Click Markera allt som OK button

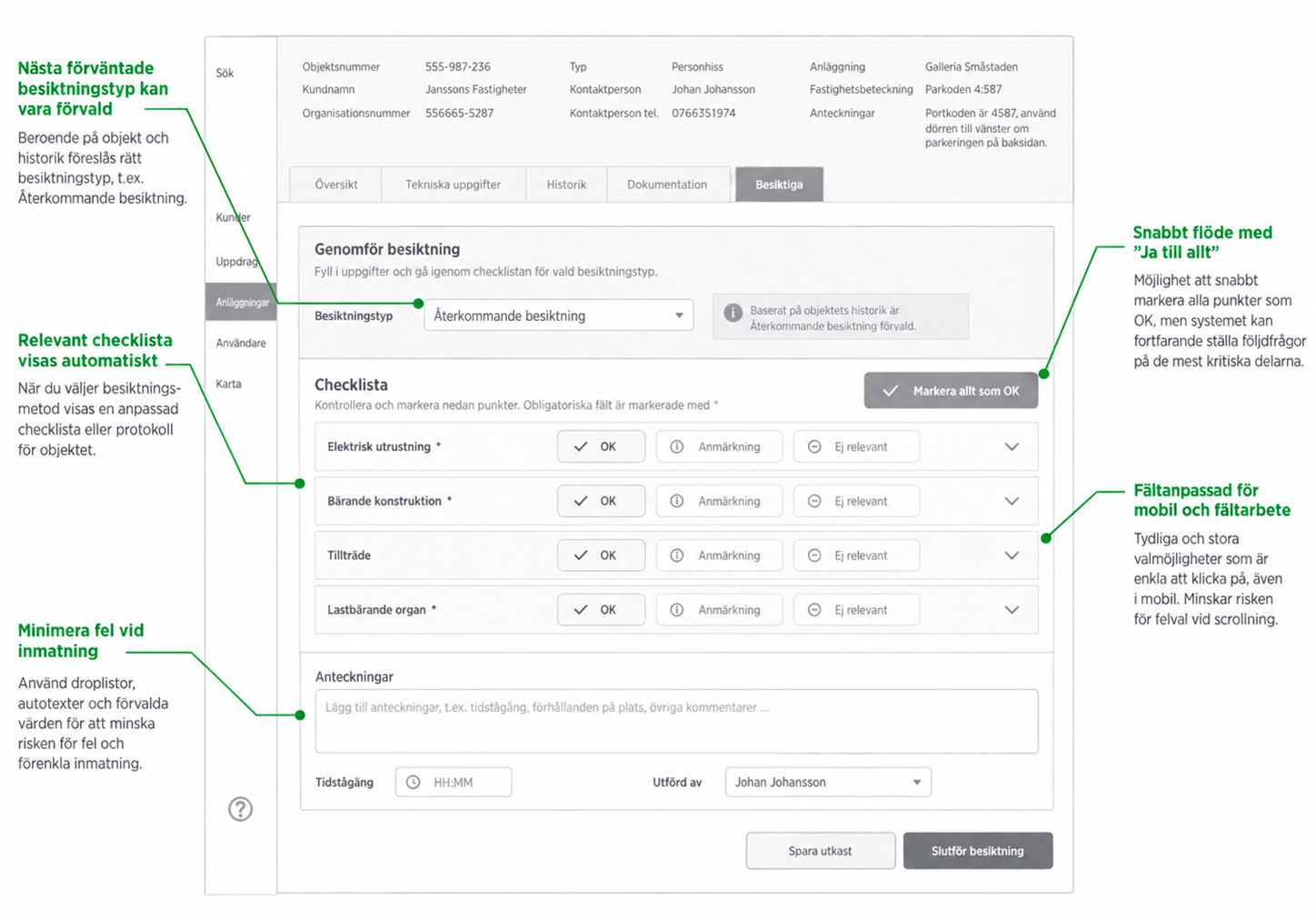click(951, 391)
